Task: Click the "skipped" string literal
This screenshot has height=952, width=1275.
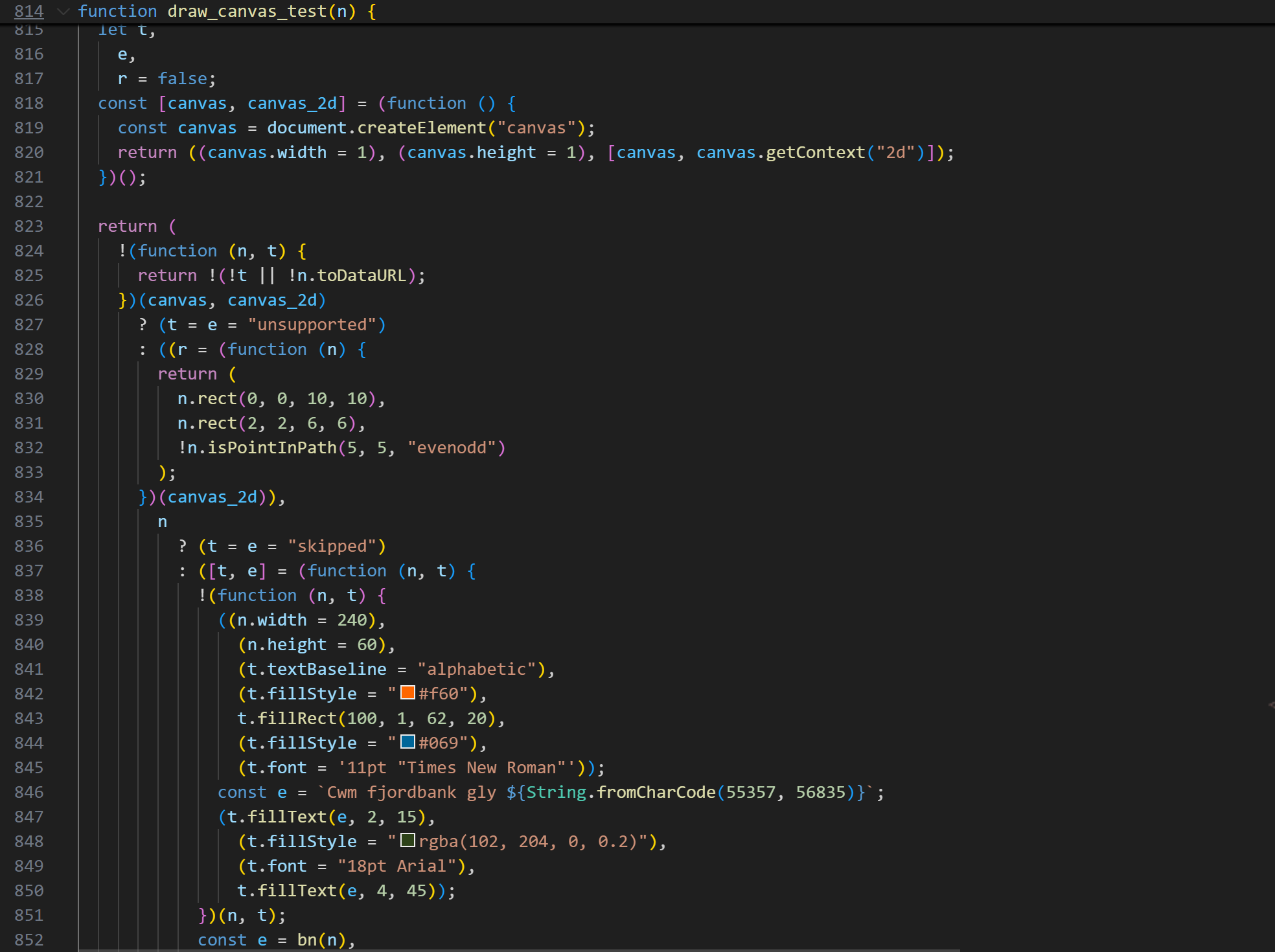Action: tap(332, 546)
